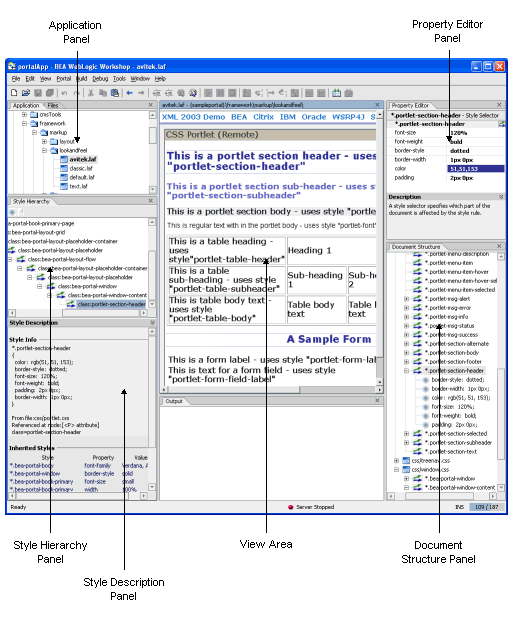The height and width of the screenshot is (620, 520).
Task: Click the IBM link
Action: (x=287, y=117)
